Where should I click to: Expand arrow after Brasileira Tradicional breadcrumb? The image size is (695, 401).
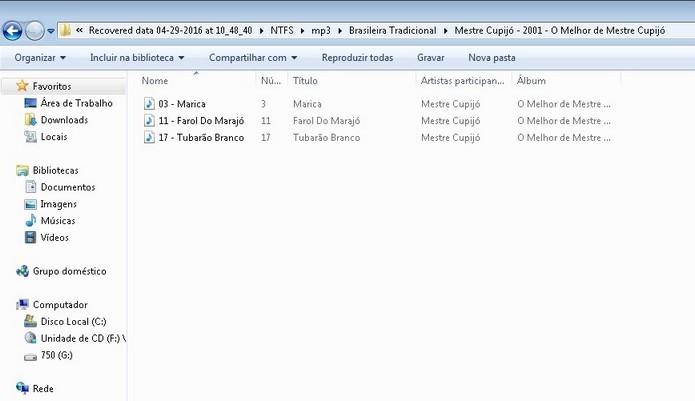pos(445,31)
